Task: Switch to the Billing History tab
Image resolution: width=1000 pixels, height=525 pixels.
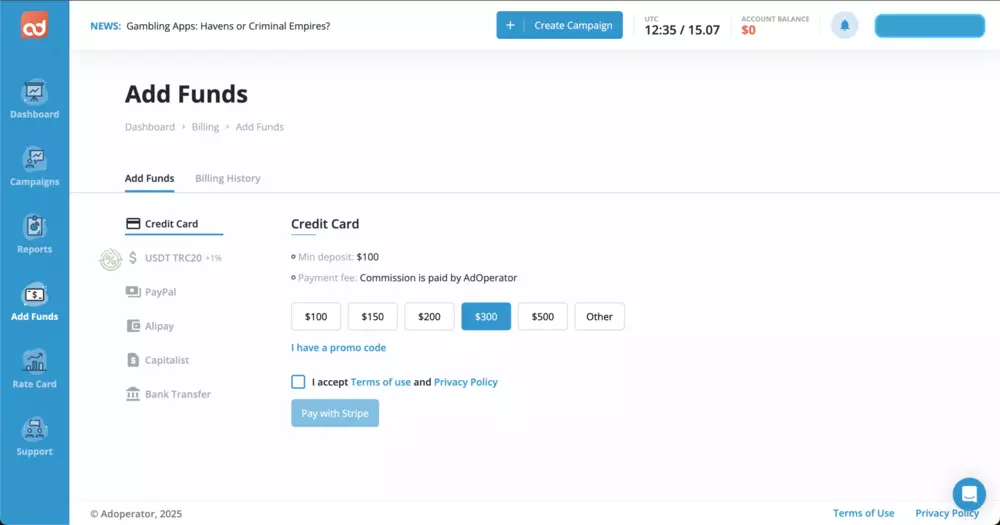Action: pos(228,179)
